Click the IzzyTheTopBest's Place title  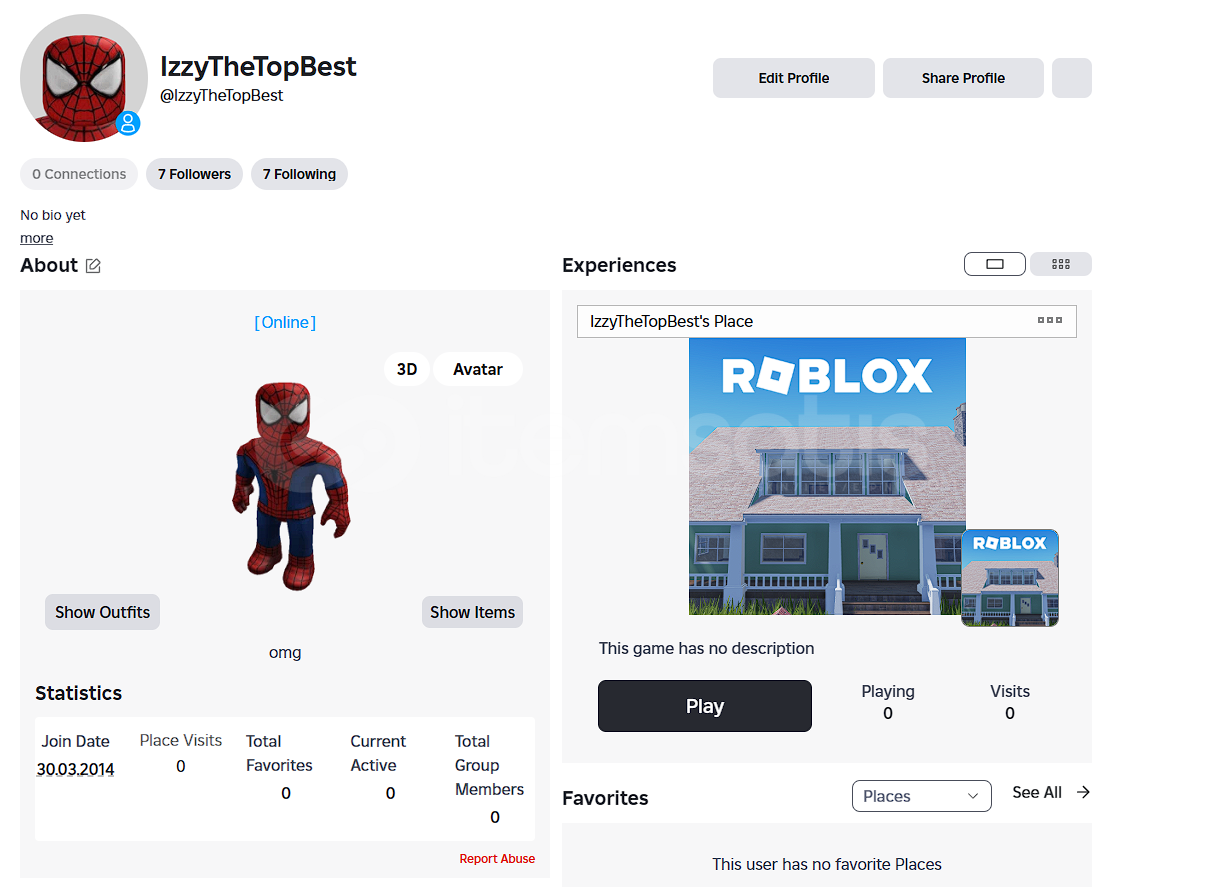pyautogui.click(x=671, y=321)
